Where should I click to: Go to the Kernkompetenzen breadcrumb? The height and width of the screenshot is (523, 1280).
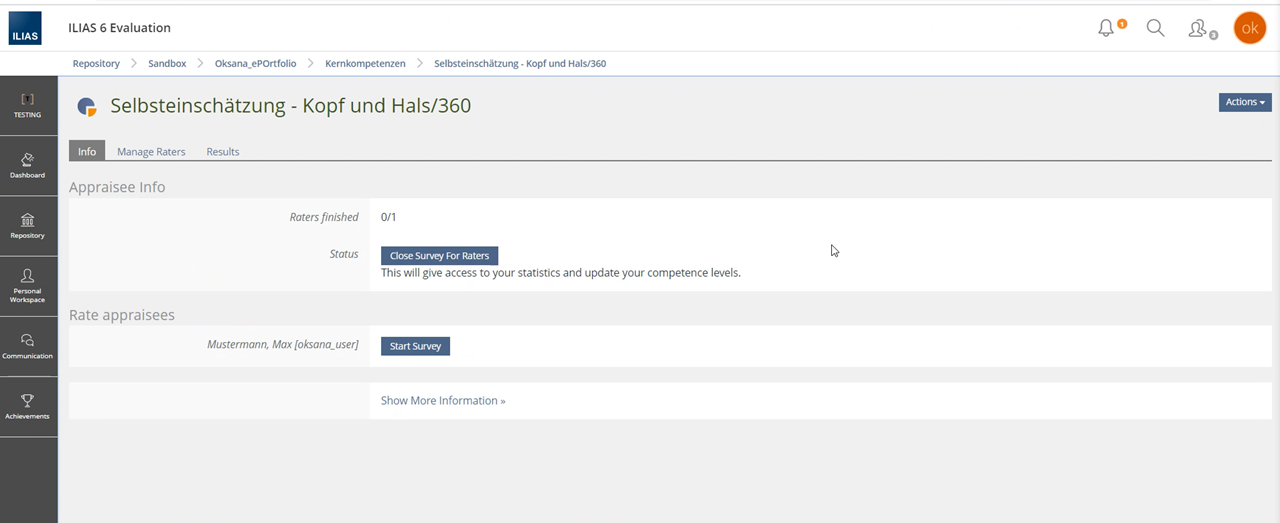365,63
